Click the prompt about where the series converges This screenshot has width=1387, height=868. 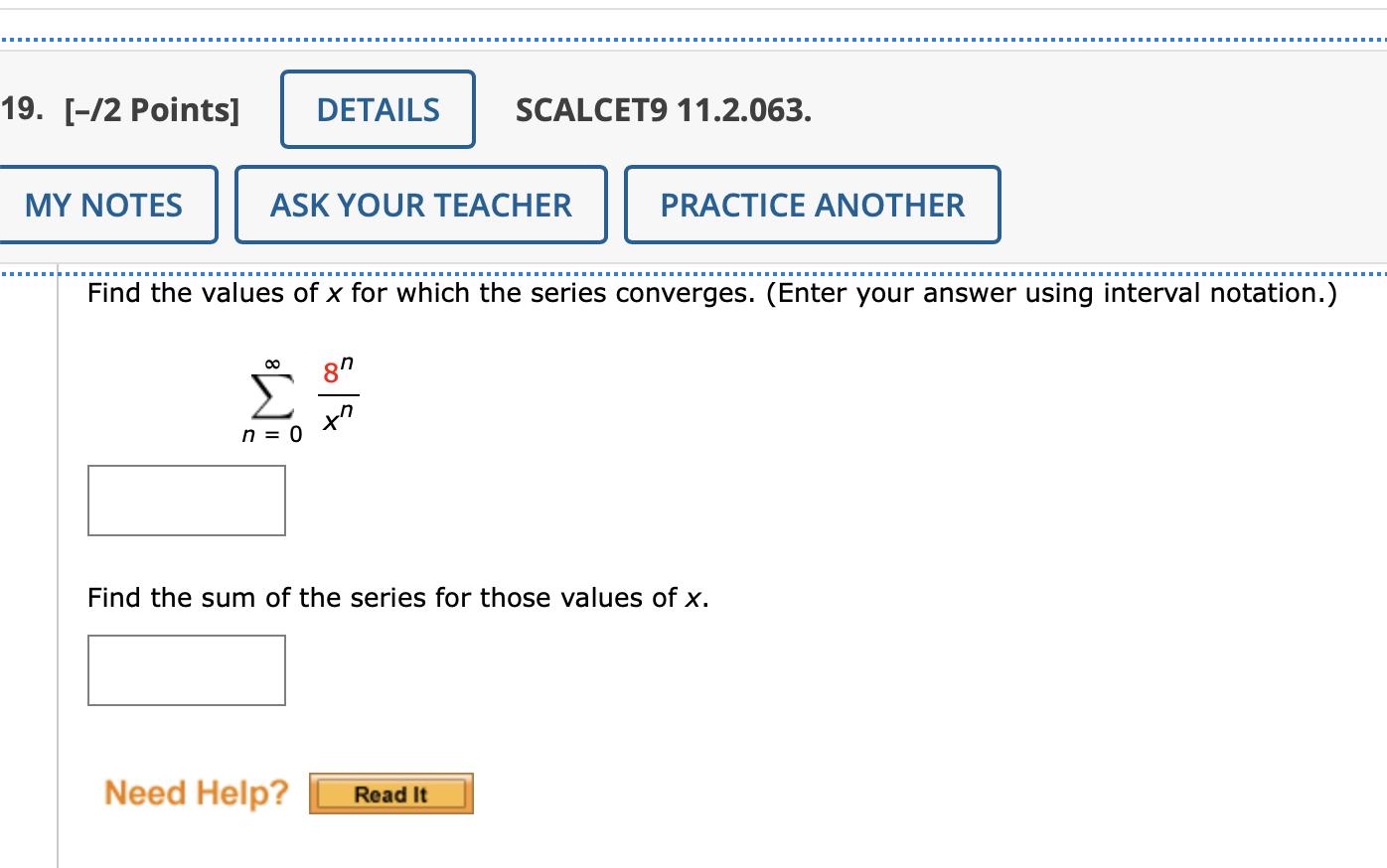pyautogui.click(x=711, y=293)
